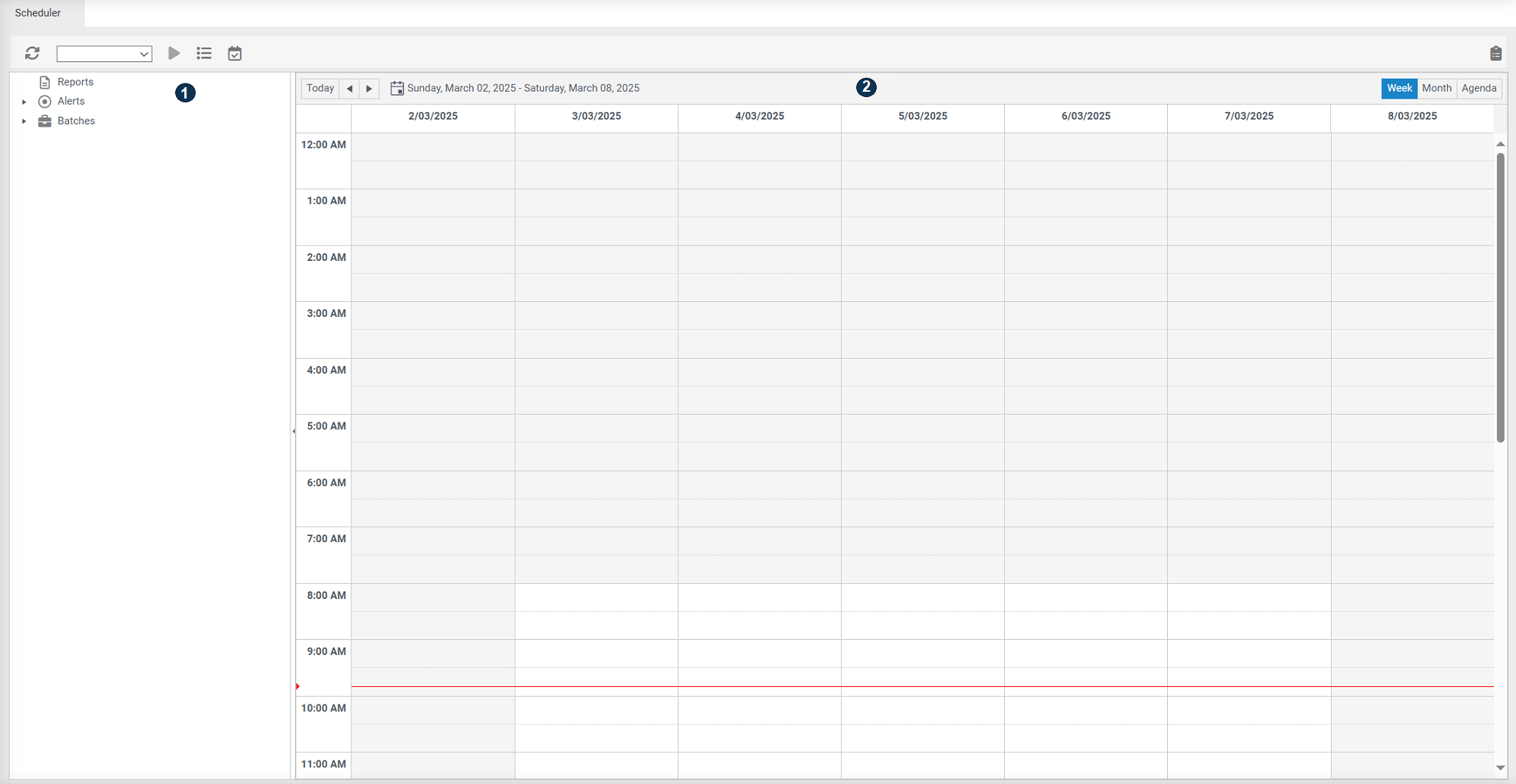Go to the previous week with the back arrow
Image resolution: width=1516 pixels, height=784 pixels.
pos(350,88)
